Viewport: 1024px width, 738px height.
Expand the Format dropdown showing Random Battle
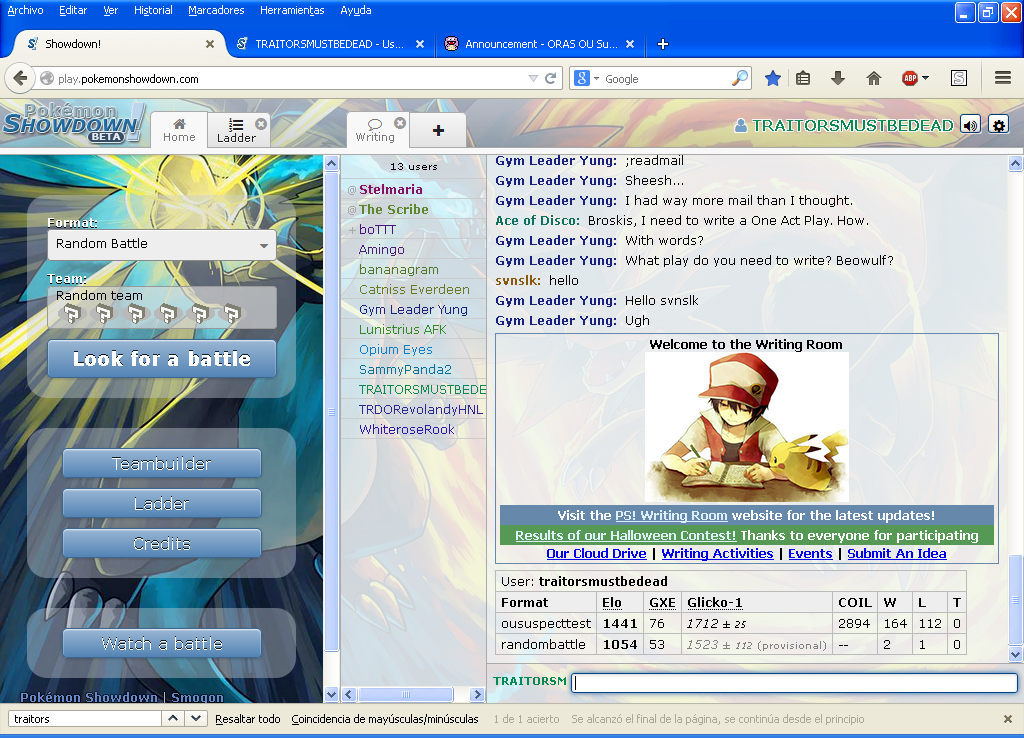click(162, 244)
